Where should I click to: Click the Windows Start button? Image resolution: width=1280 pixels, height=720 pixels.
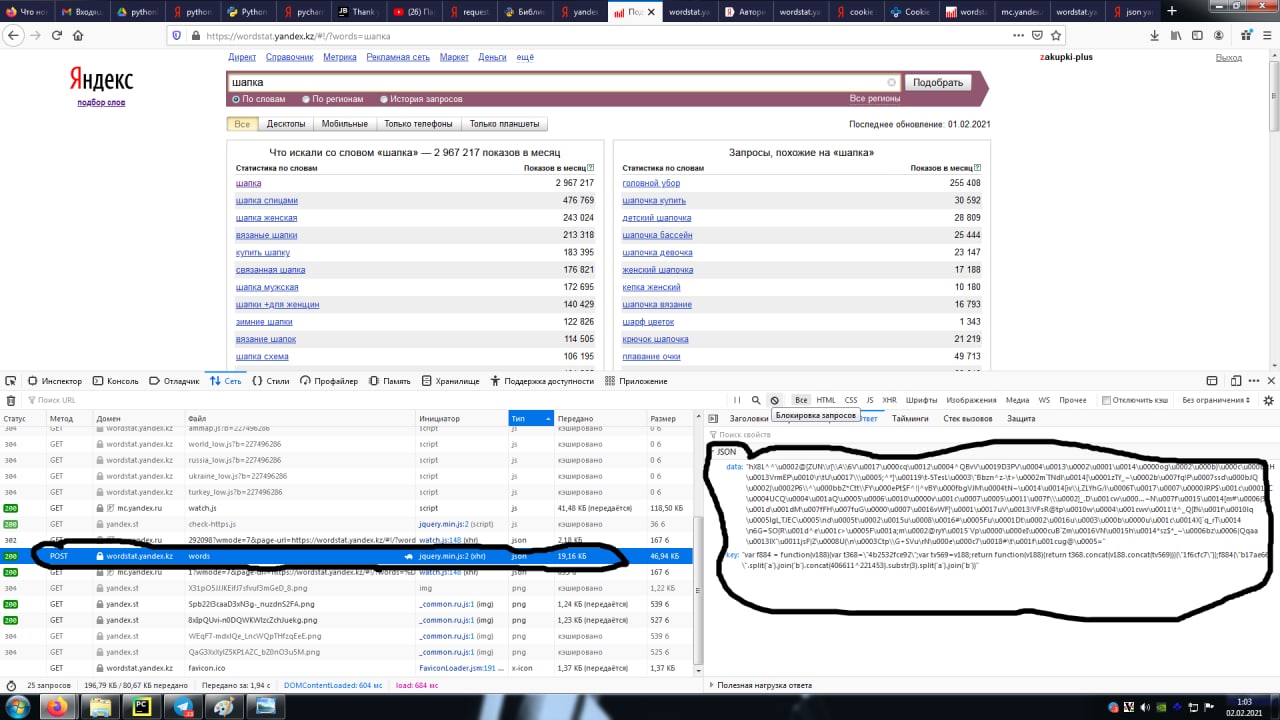pos(16,707)
